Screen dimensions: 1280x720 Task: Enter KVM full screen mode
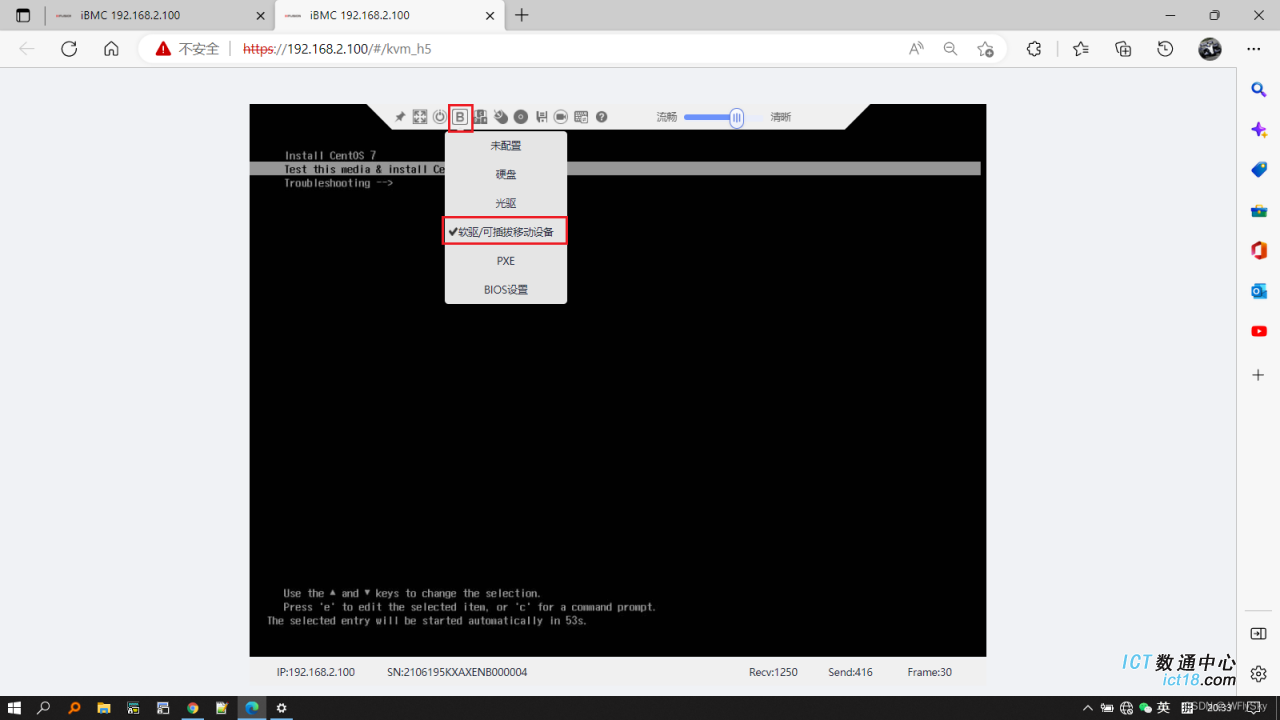(420, 117)
